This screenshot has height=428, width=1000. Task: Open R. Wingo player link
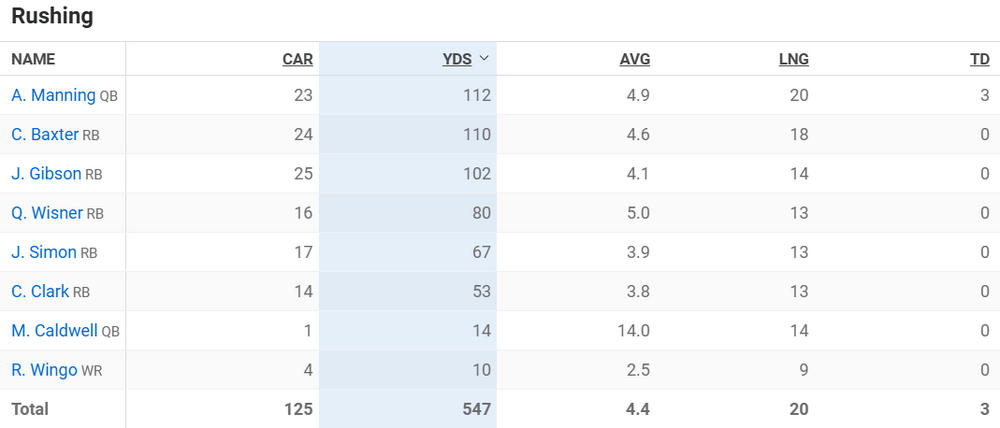pyautogui.click(x=44, y=370)
